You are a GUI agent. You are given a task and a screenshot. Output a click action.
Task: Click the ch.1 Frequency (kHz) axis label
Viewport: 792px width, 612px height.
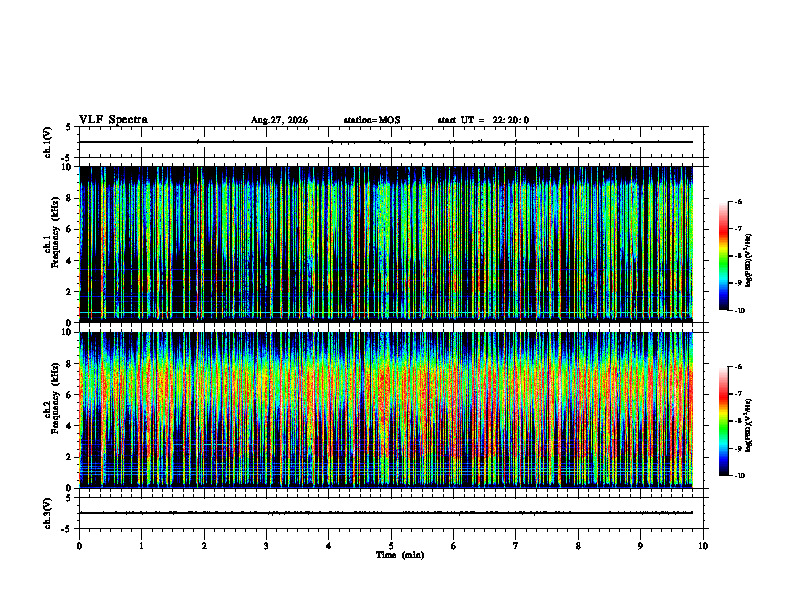(x=51, y=244)
